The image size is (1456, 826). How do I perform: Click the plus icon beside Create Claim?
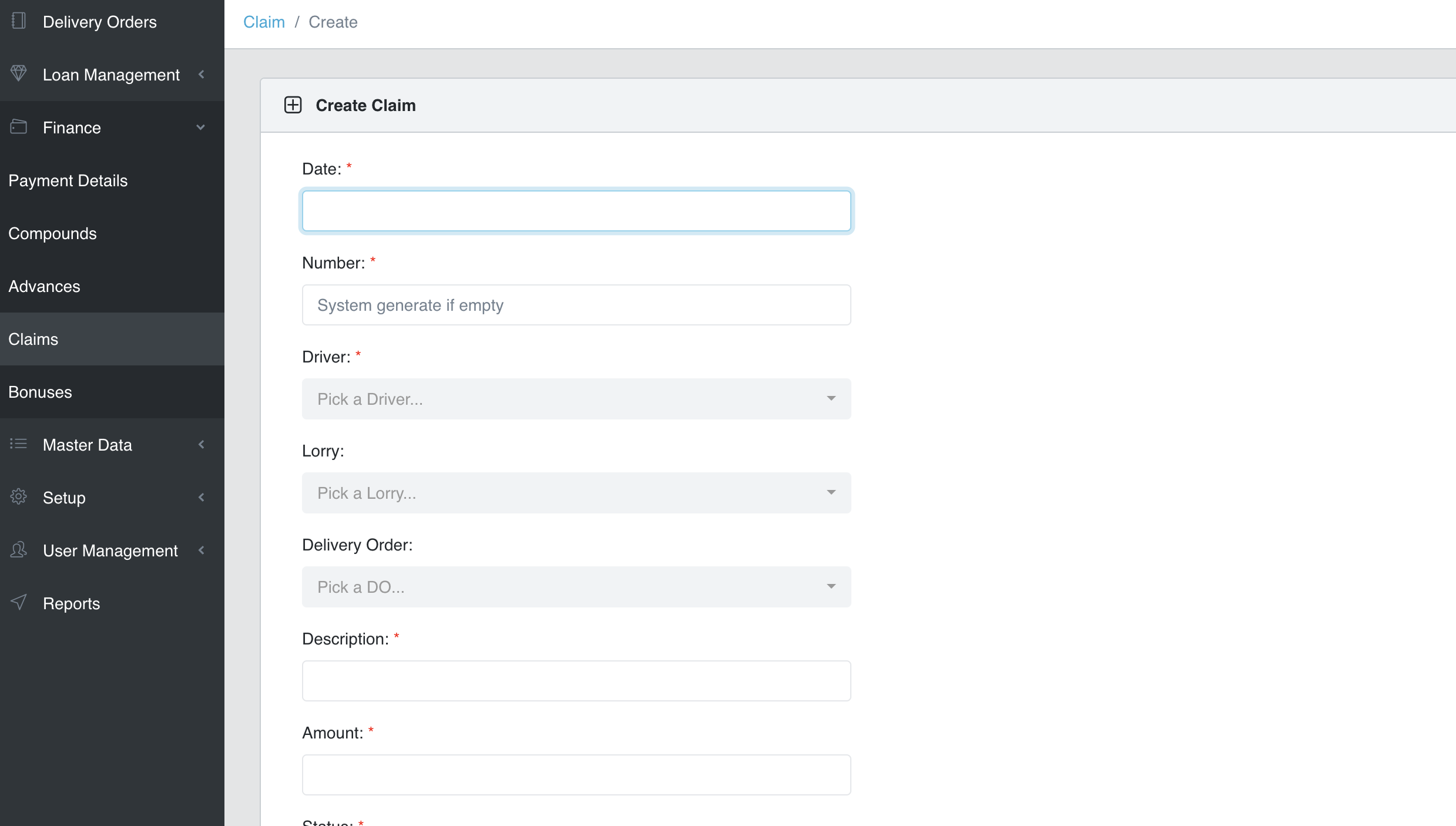[293, 105]
